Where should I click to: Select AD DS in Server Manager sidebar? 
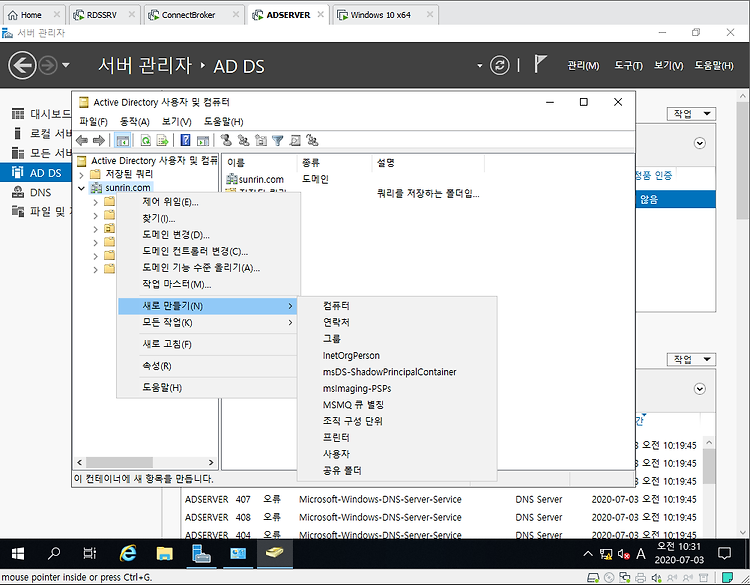click(x=36, y=173)
